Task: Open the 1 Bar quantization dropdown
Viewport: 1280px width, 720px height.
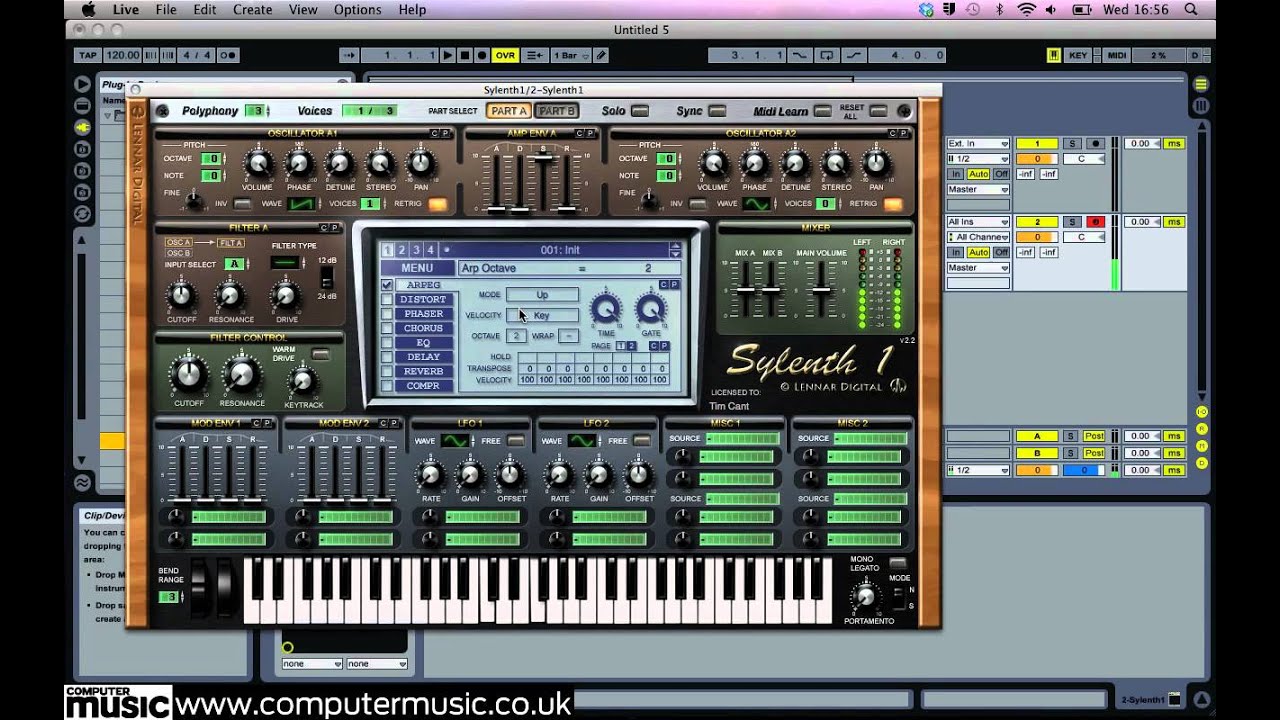Action: pos(569,56)
